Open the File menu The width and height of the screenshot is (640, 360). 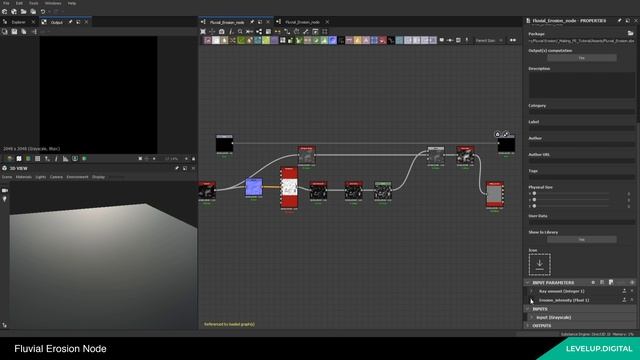(6, 3)
